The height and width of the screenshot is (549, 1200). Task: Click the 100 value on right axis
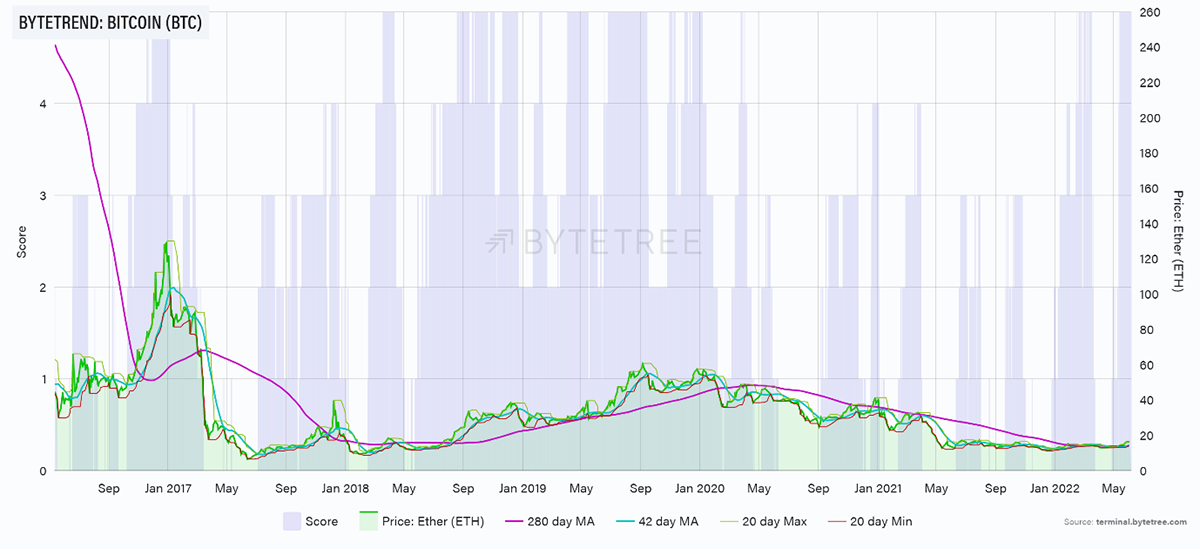tap(1149, 294)
